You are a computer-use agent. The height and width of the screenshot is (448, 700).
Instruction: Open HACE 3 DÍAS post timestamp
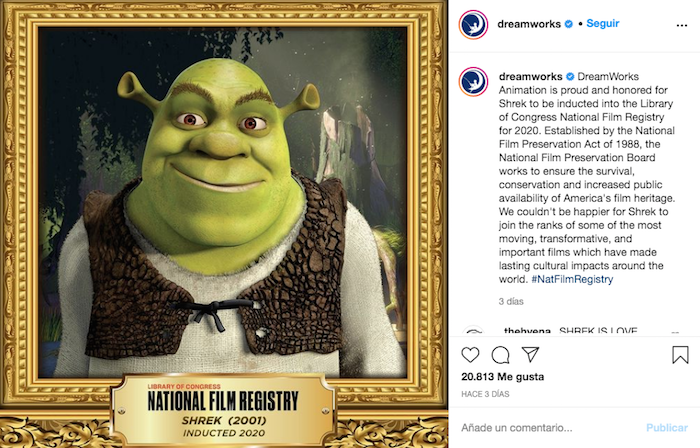click(x=485, y=394)
